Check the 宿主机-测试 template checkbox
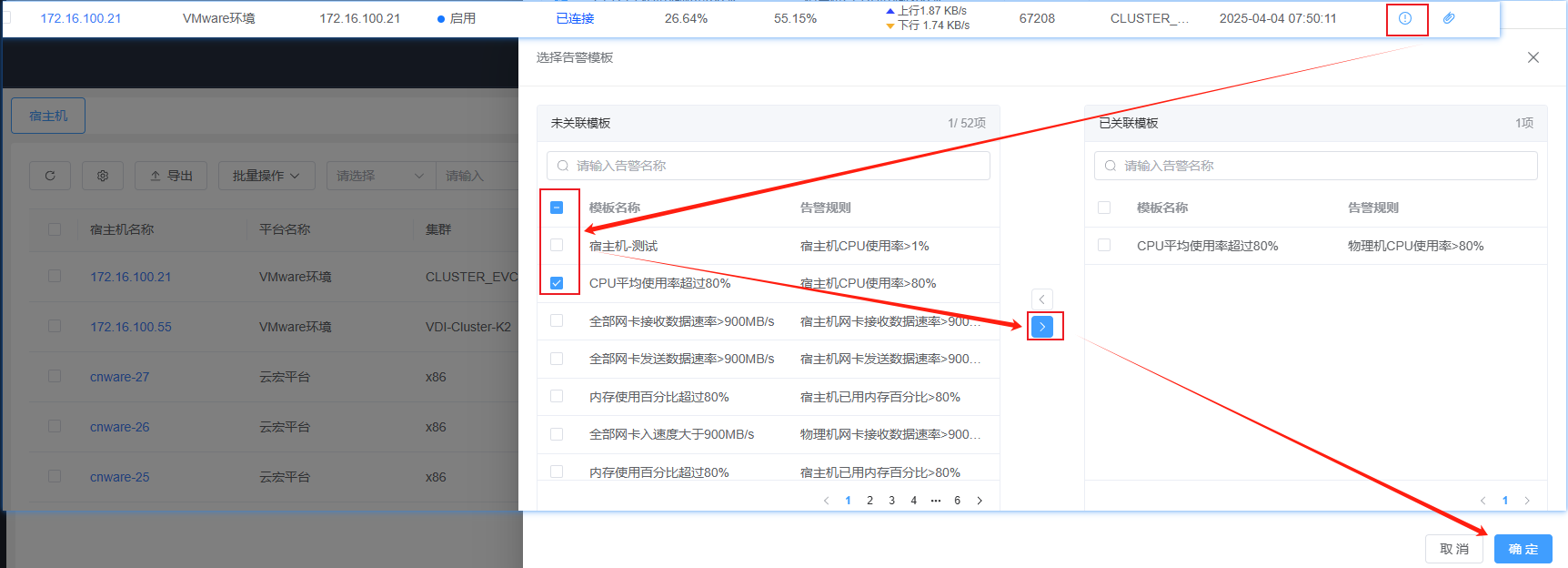Image resolution: width=1568 pixels, height=568 pixels. point(557,245)
